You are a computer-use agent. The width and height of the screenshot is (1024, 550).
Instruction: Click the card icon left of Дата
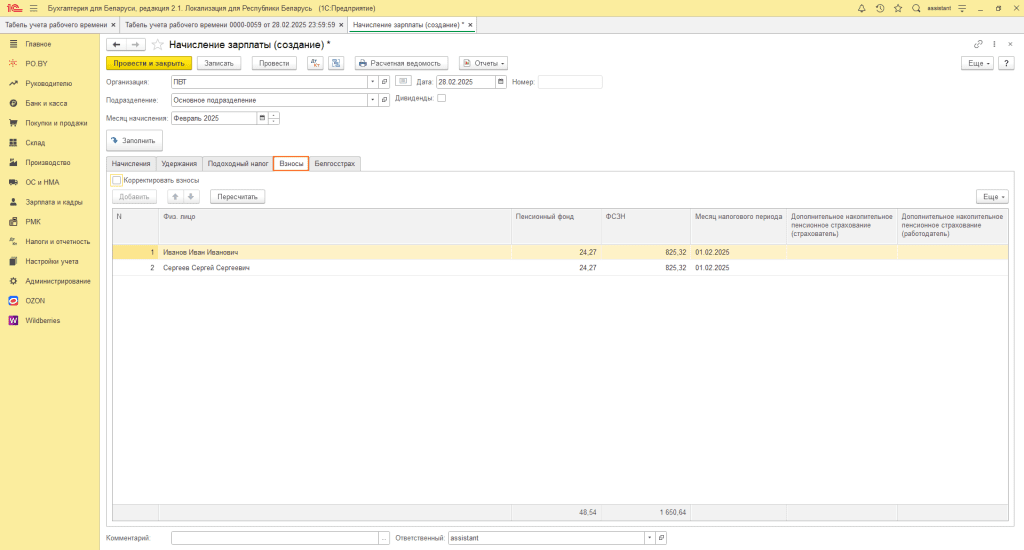(403, 81)
